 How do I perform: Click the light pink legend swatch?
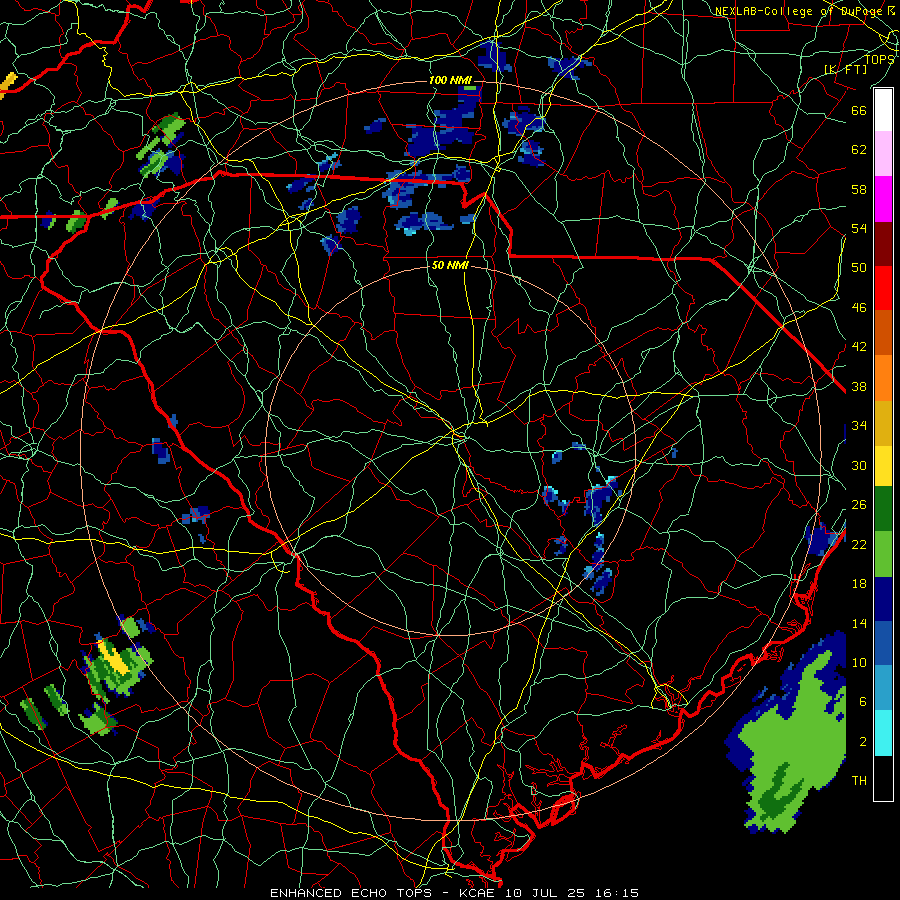(883, 154)
